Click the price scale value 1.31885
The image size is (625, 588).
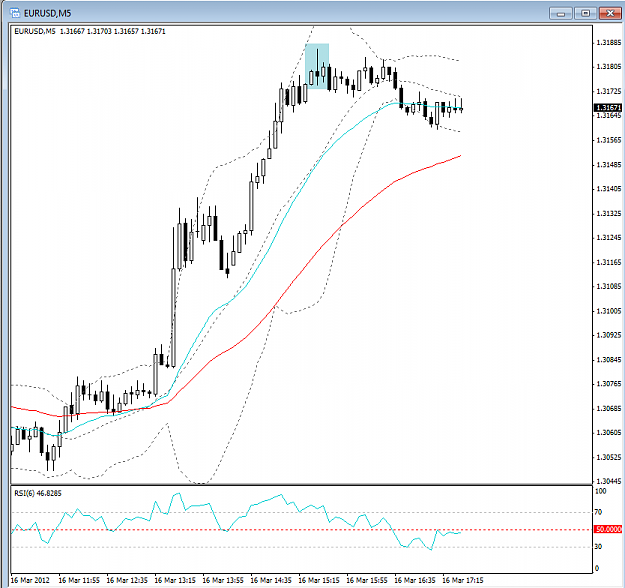coord(609,43)
